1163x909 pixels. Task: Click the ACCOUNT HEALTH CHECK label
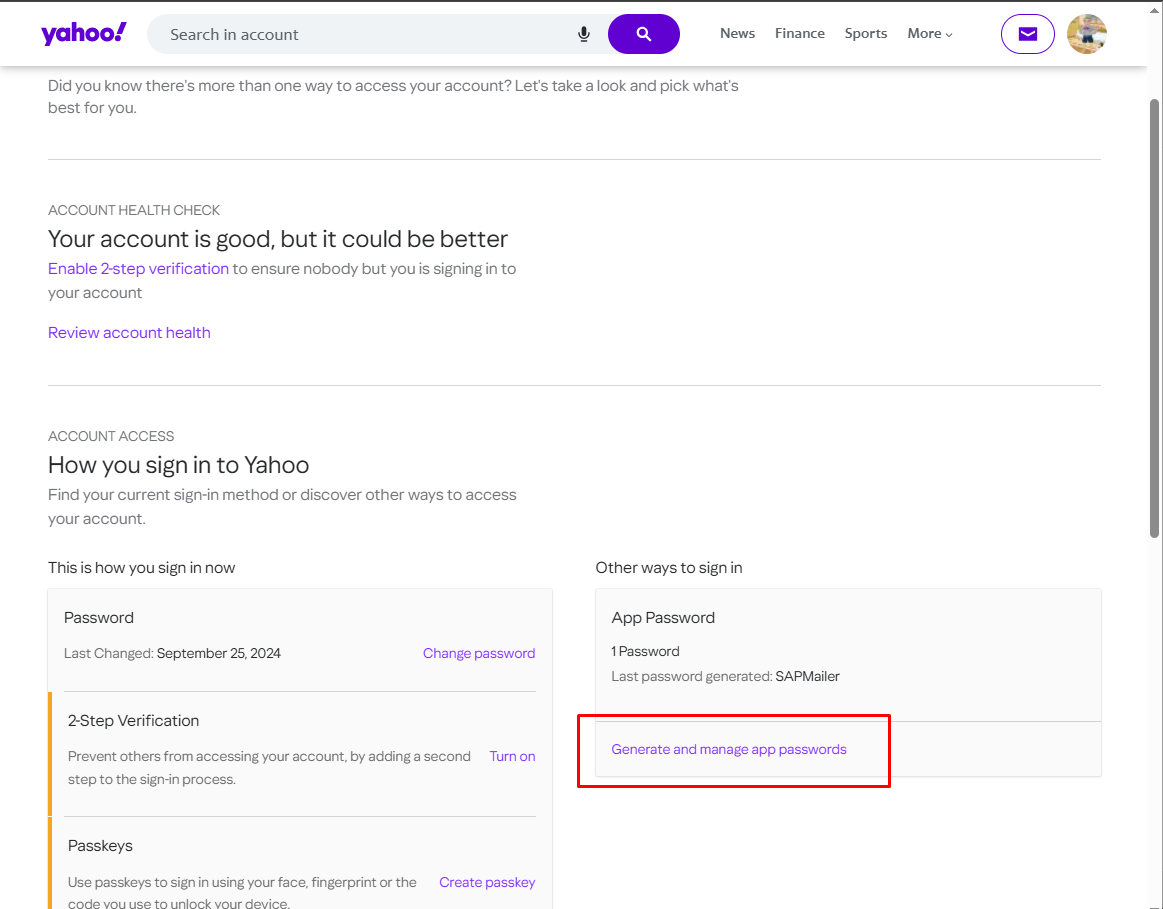click(134, 210)
